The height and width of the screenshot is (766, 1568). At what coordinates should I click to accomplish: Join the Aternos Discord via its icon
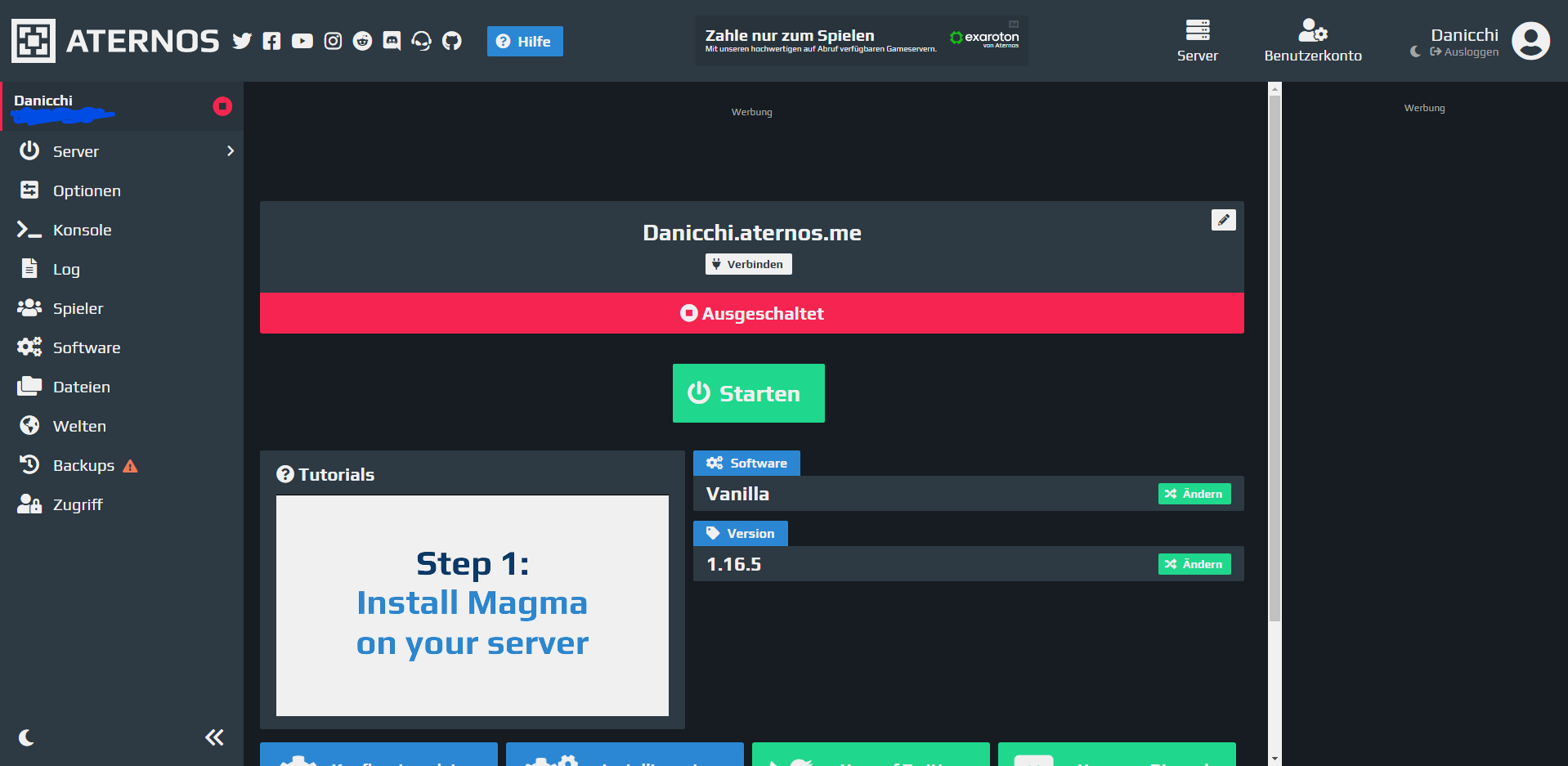392,41
